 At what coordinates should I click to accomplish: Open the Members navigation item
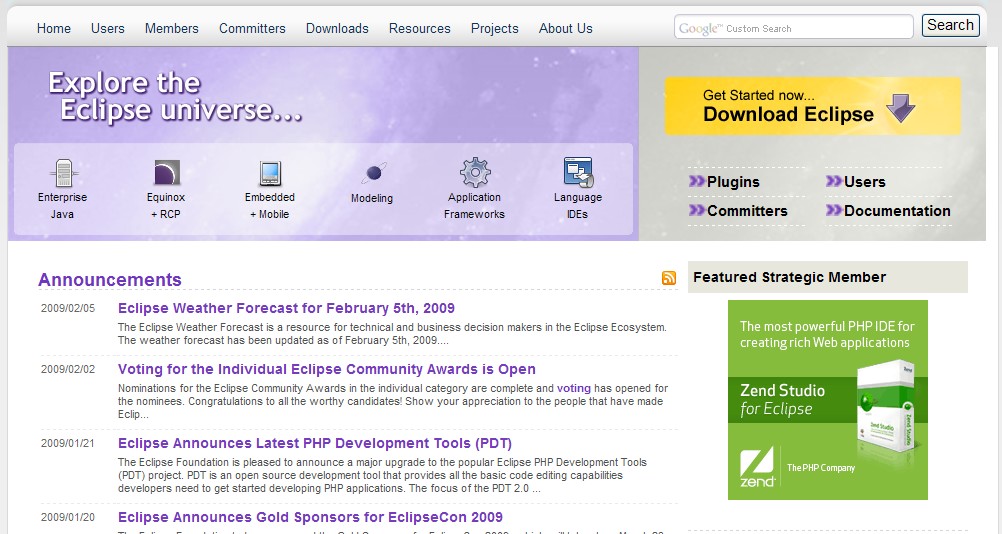171,29
